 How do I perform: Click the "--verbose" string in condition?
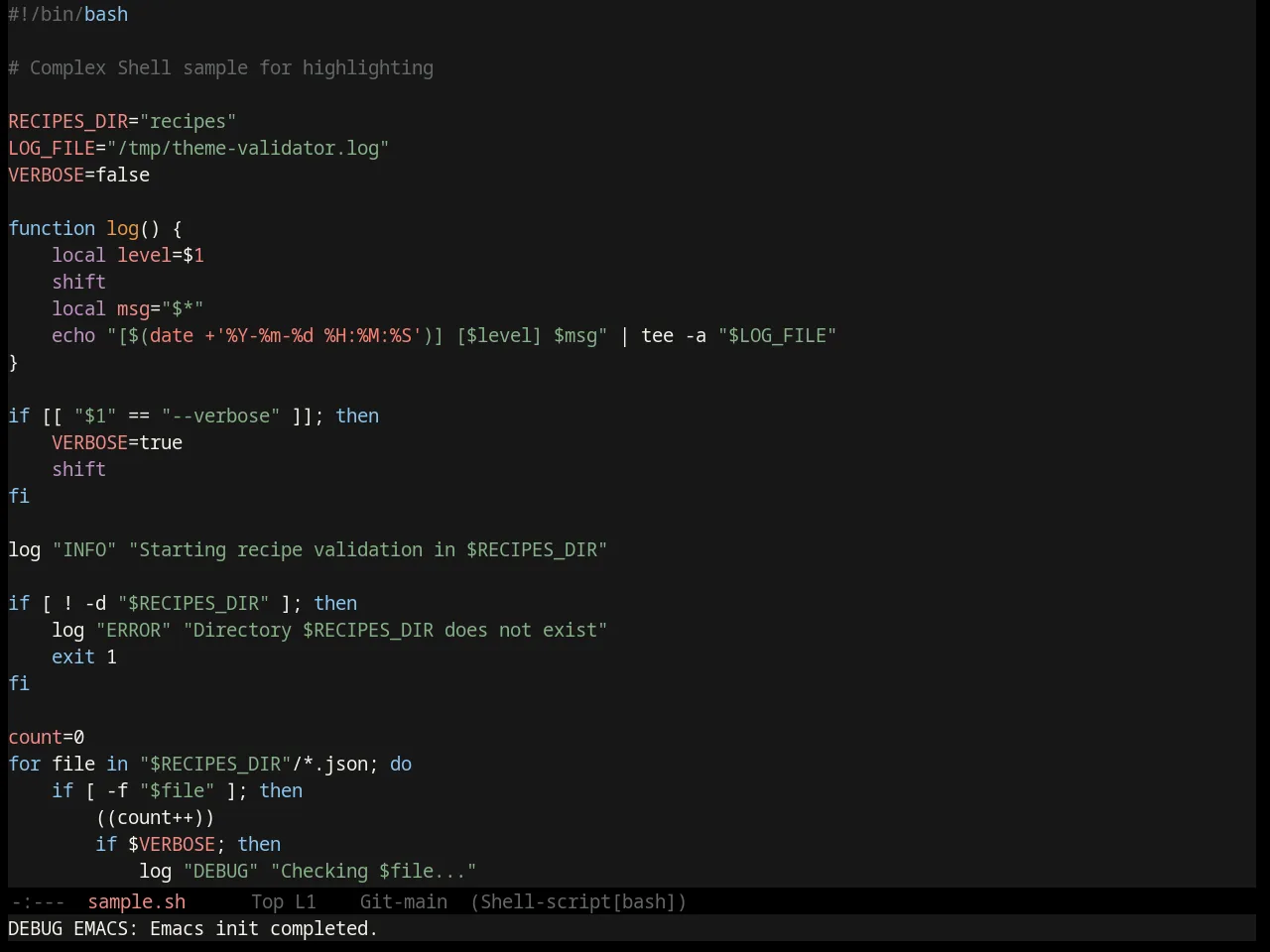click(220, 416)
